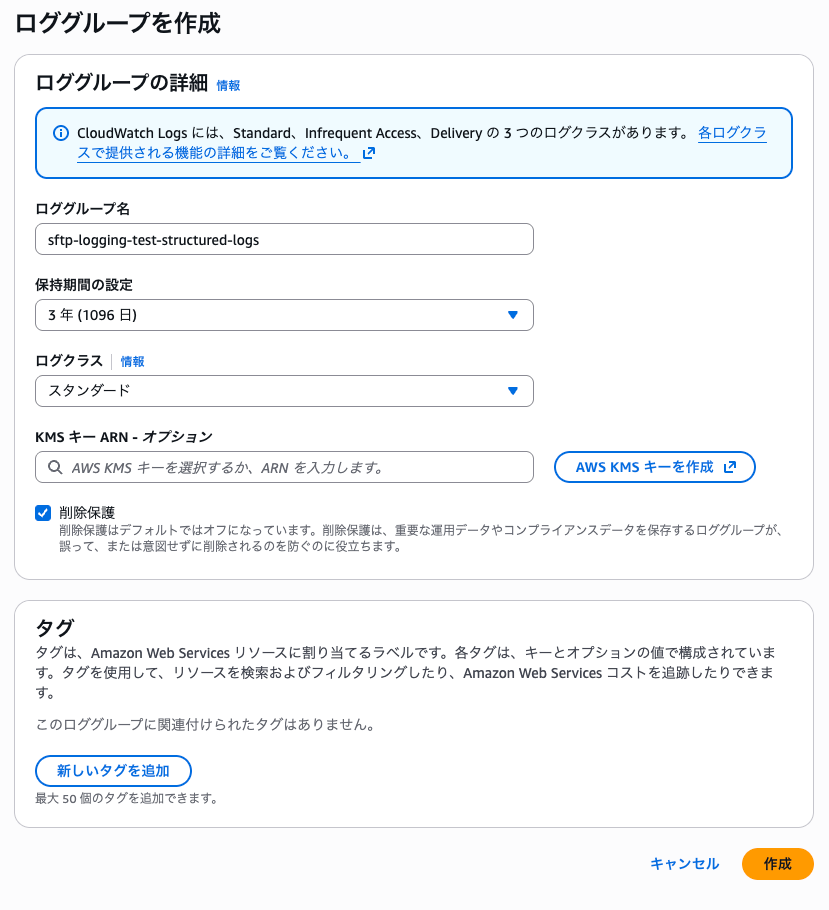The image size is (829, 910).
Task: Click the external link icon after the log class details link
Action: 369,153
